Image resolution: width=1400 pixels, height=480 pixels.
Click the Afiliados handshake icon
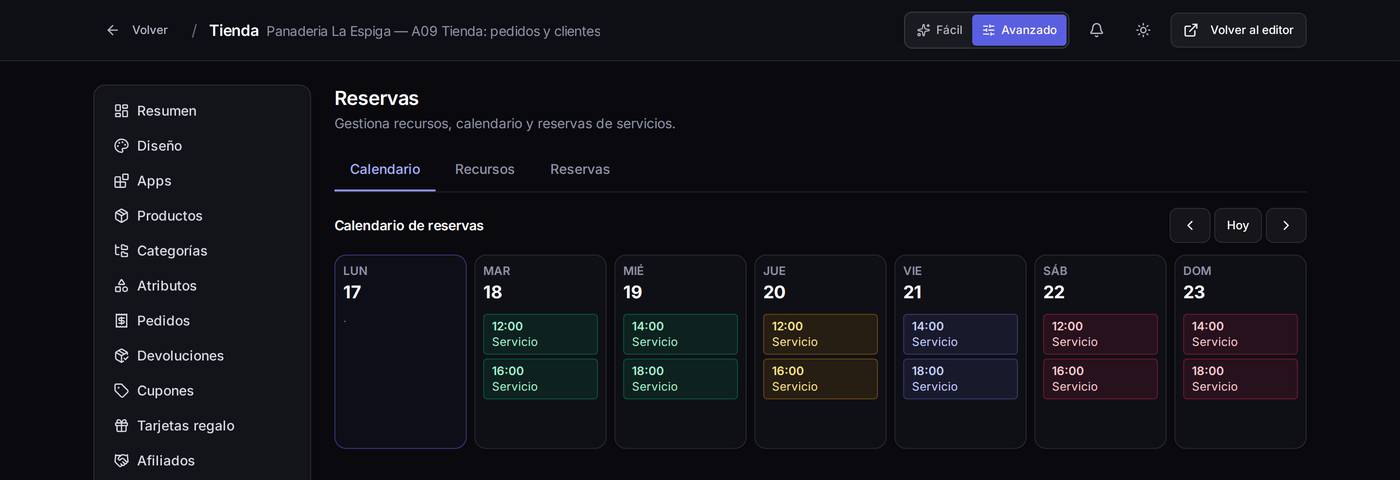point(121,461)
